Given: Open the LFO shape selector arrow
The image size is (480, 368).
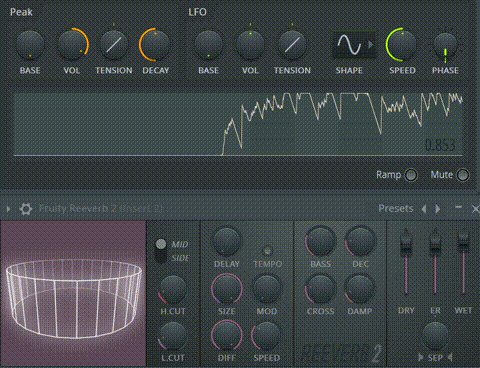Looking at the screenshot, I should pyautogui.click(x=371, y=45).
